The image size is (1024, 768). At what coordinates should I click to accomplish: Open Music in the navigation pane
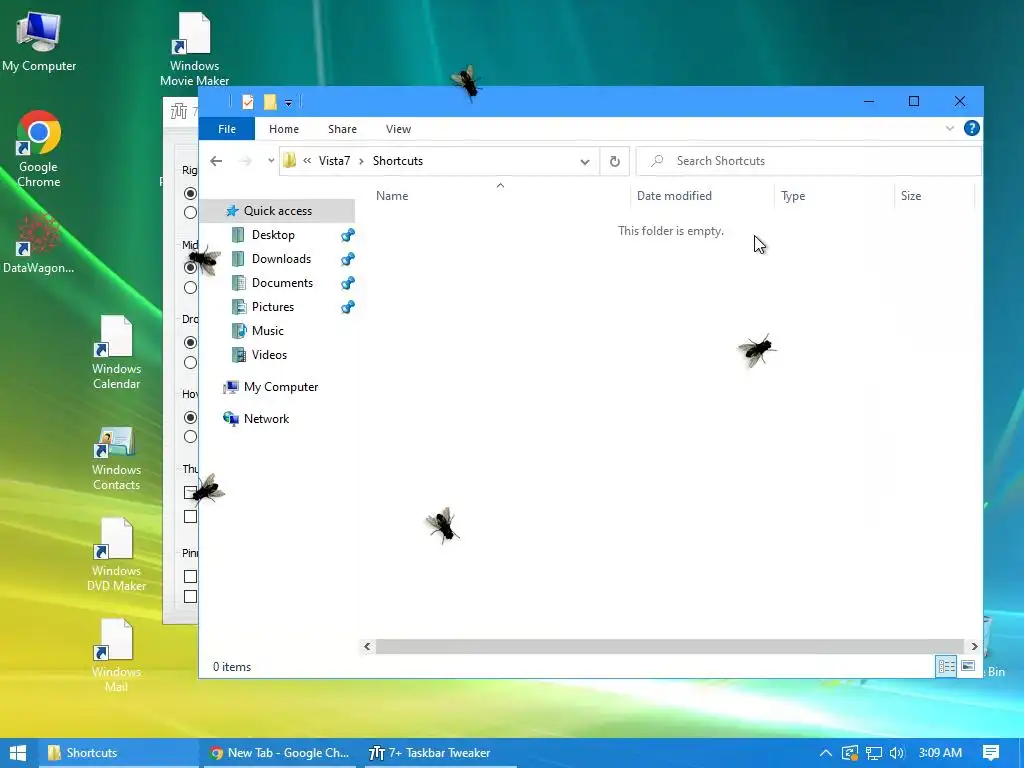(268, 331)
